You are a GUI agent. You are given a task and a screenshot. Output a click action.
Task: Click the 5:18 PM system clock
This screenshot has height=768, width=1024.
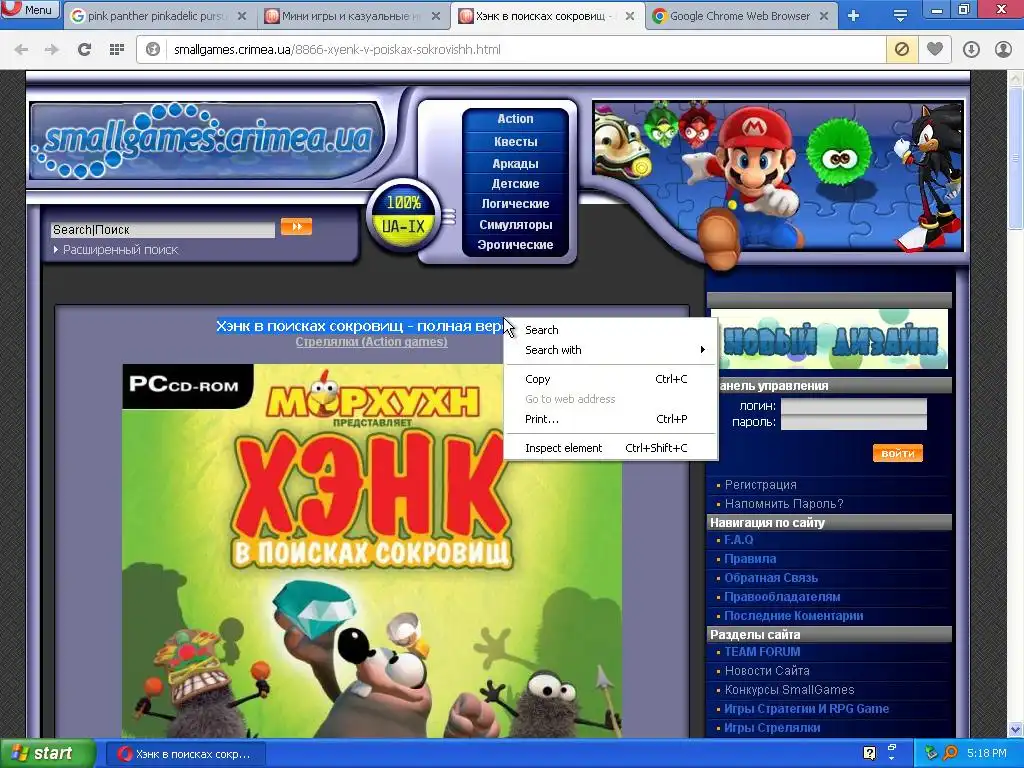tap(987, 753)
